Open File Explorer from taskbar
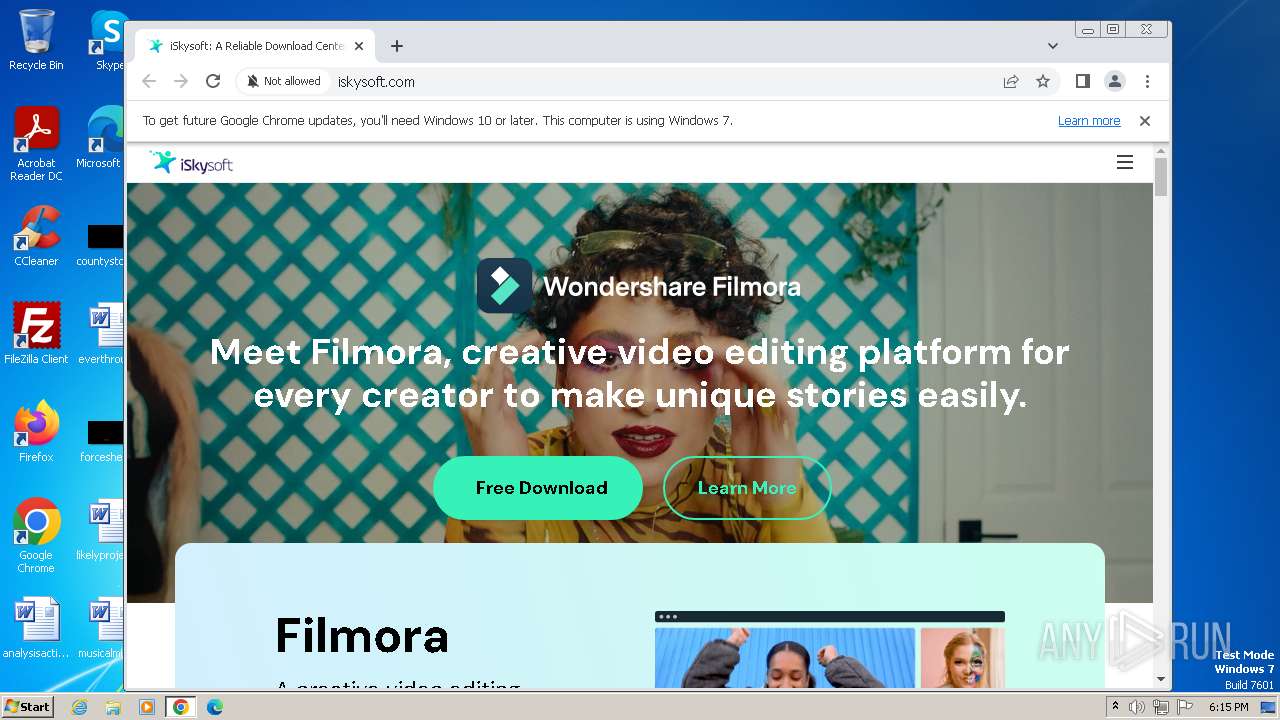The width and height of the screenshot is (1280, 720). tap(113, 707)
